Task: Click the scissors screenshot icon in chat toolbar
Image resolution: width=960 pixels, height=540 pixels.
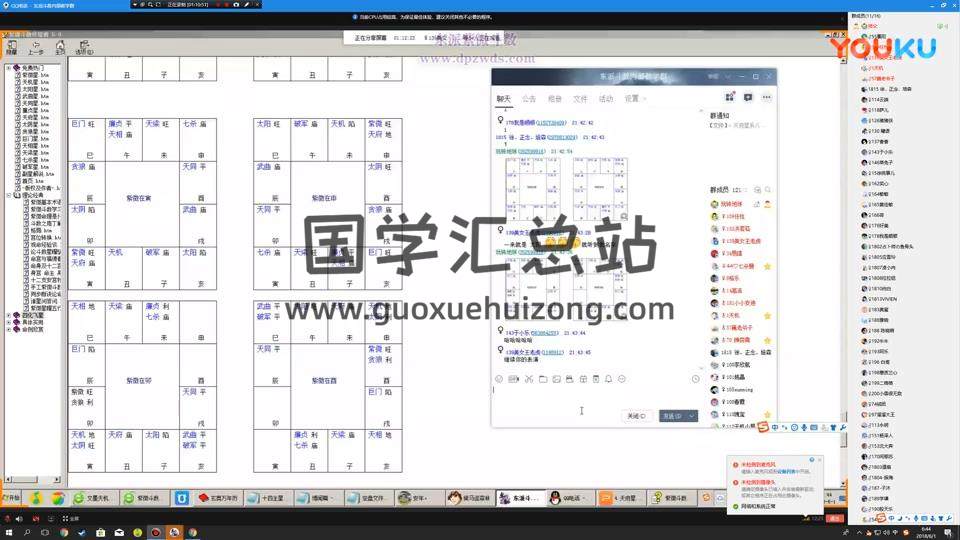Action: click(x=528, y=379)
